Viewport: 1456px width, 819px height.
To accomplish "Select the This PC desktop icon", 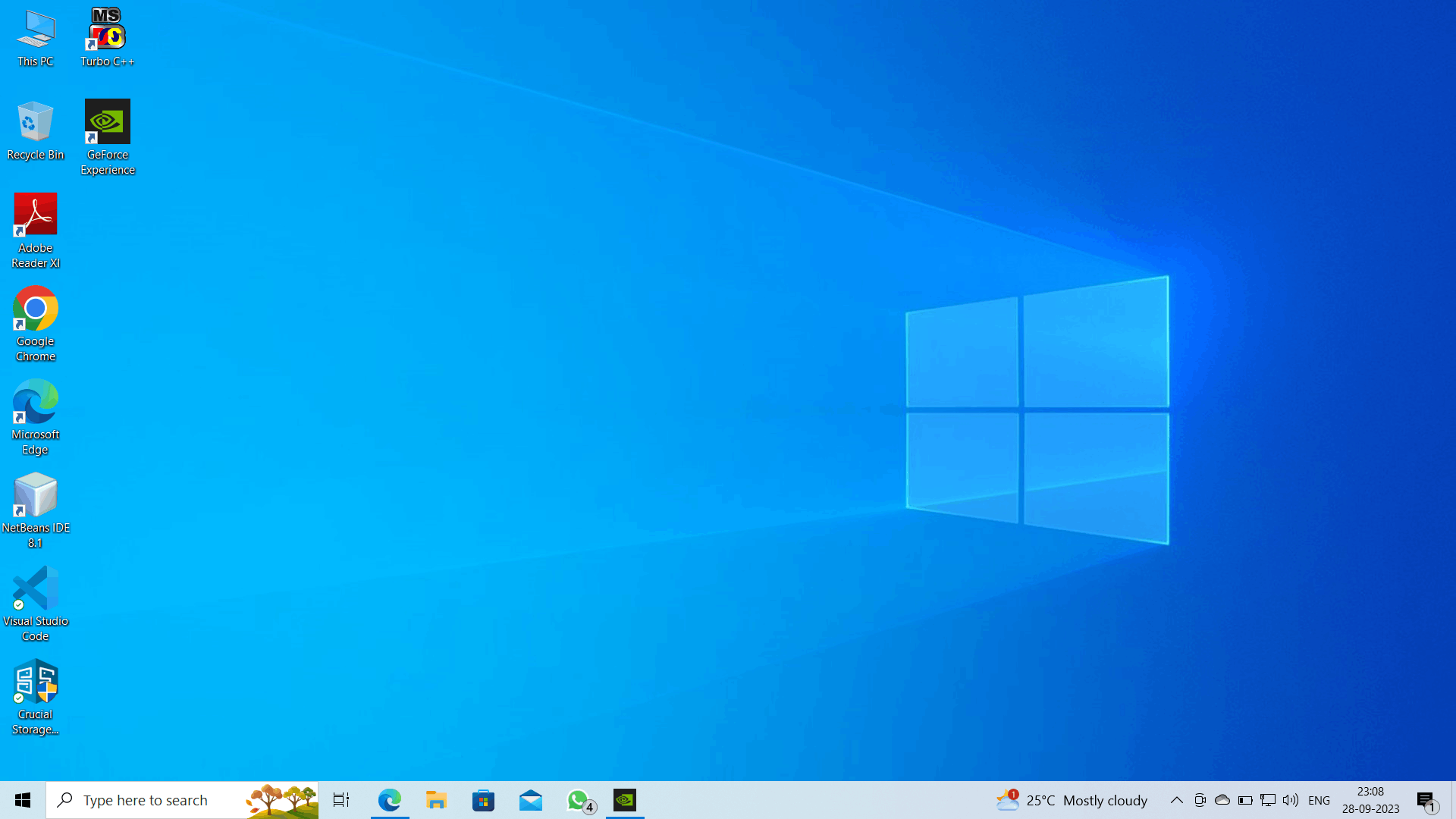I will (x=36, y=37).
